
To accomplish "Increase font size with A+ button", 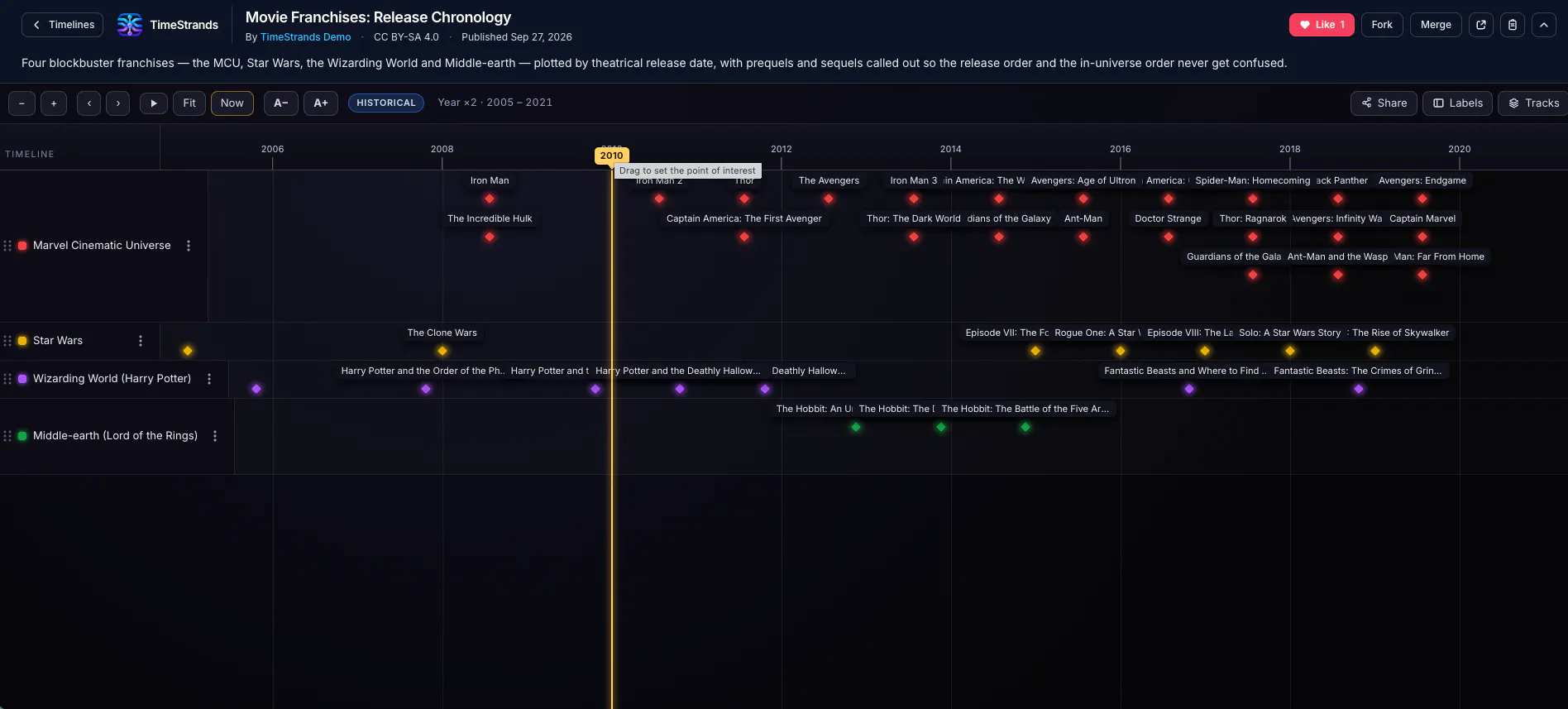I will [x=321, y=103].
